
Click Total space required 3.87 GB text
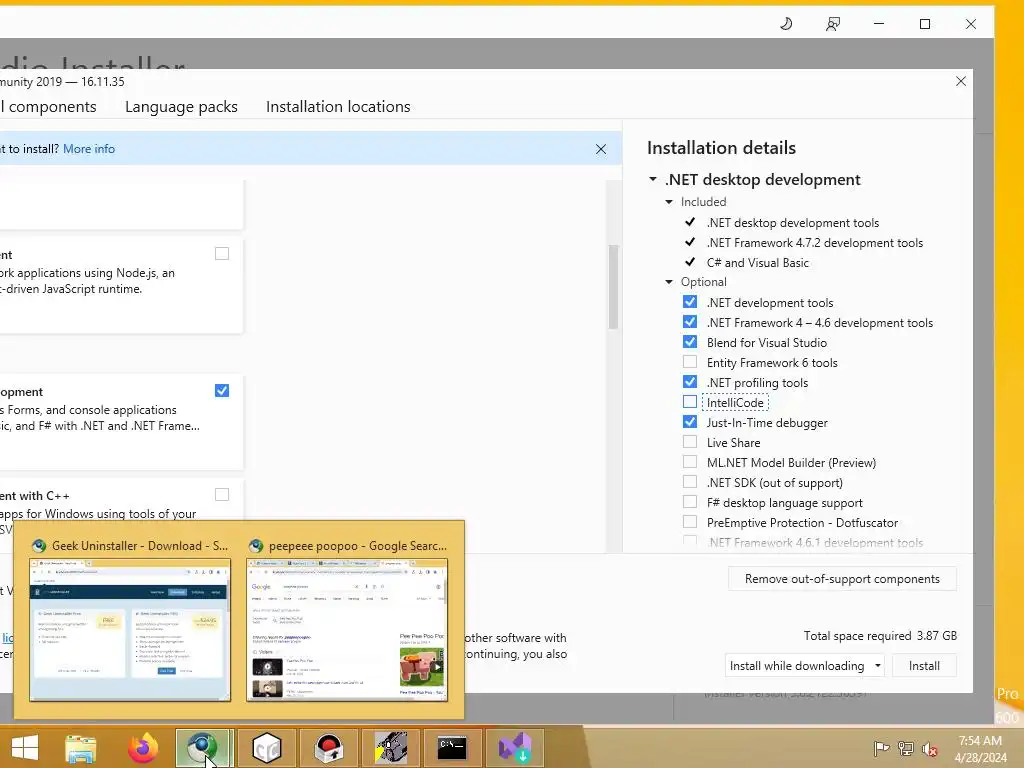(x=880, y=635)
